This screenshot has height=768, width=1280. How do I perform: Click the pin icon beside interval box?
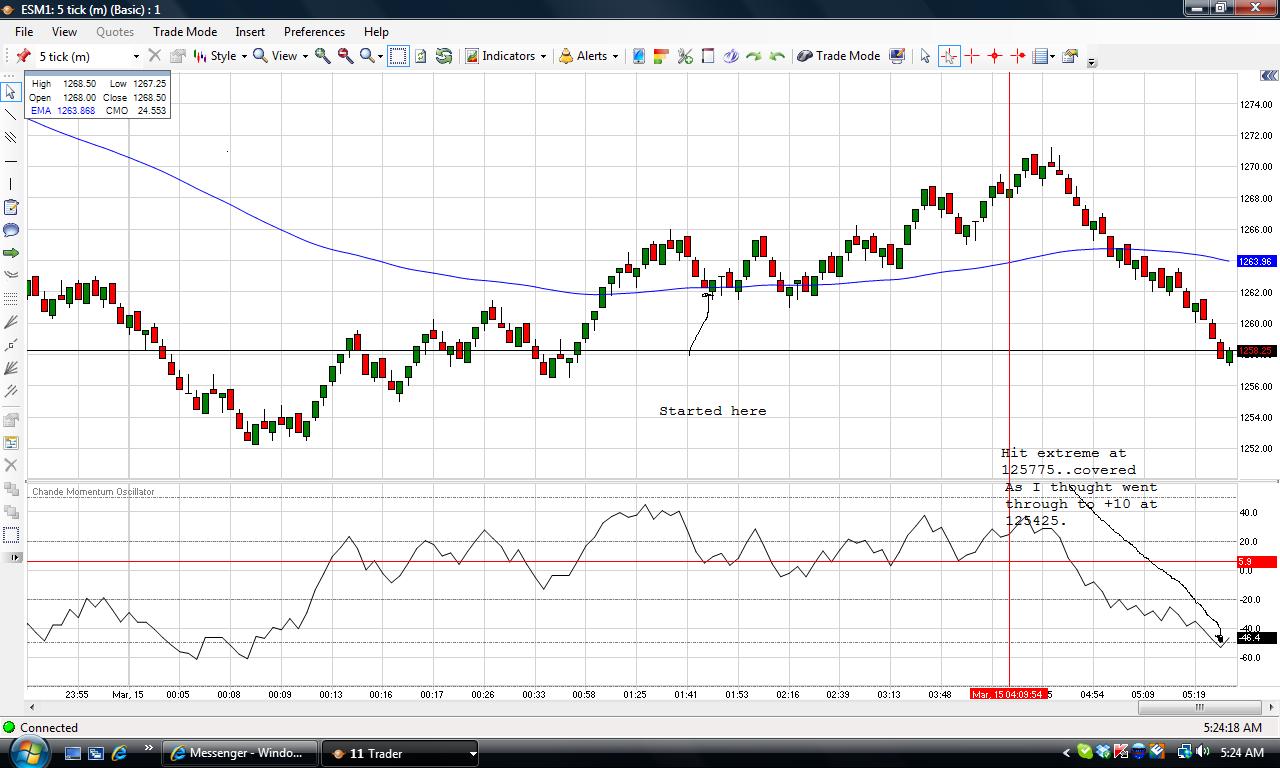point(23,56)
